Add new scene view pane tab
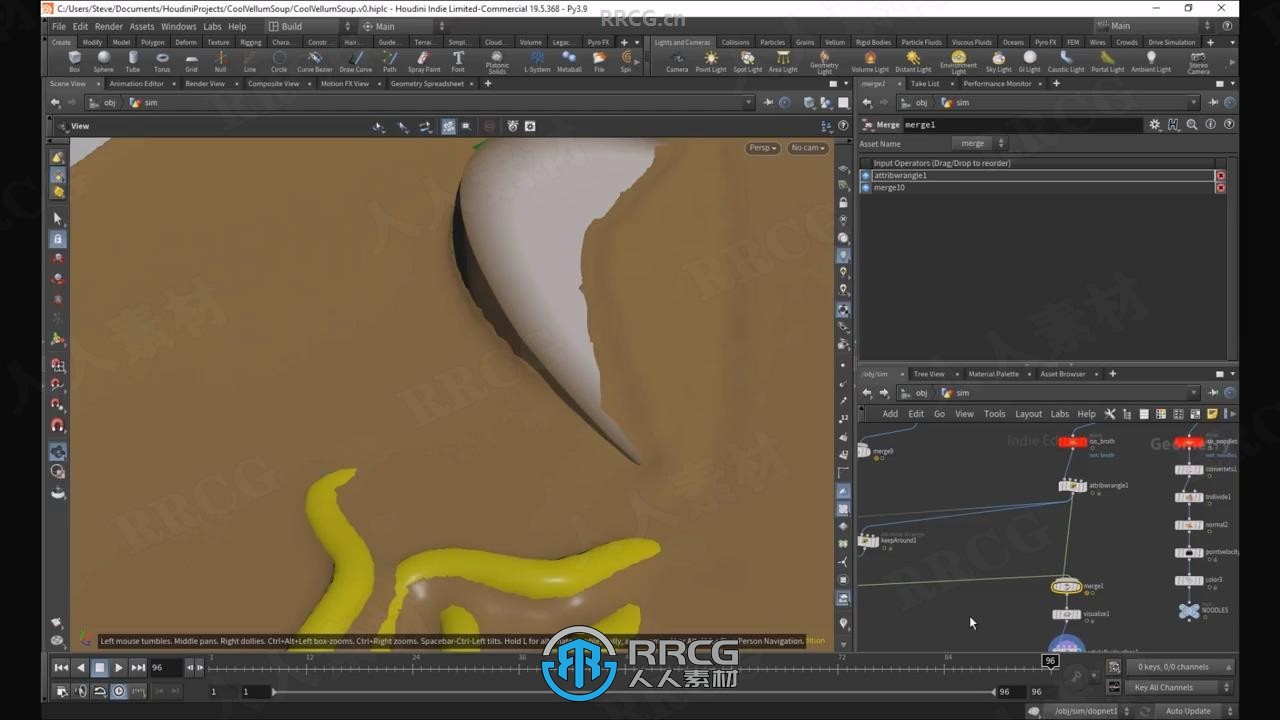1280x720 pixels. [x=488, y=84]
